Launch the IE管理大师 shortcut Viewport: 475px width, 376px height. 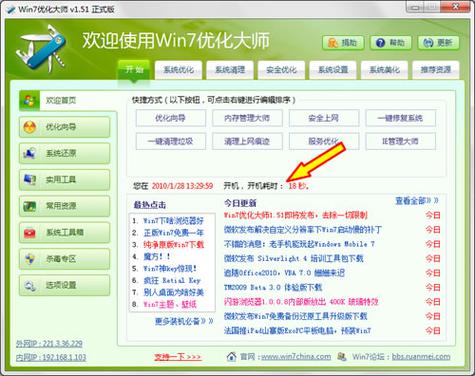coord(401,141)
